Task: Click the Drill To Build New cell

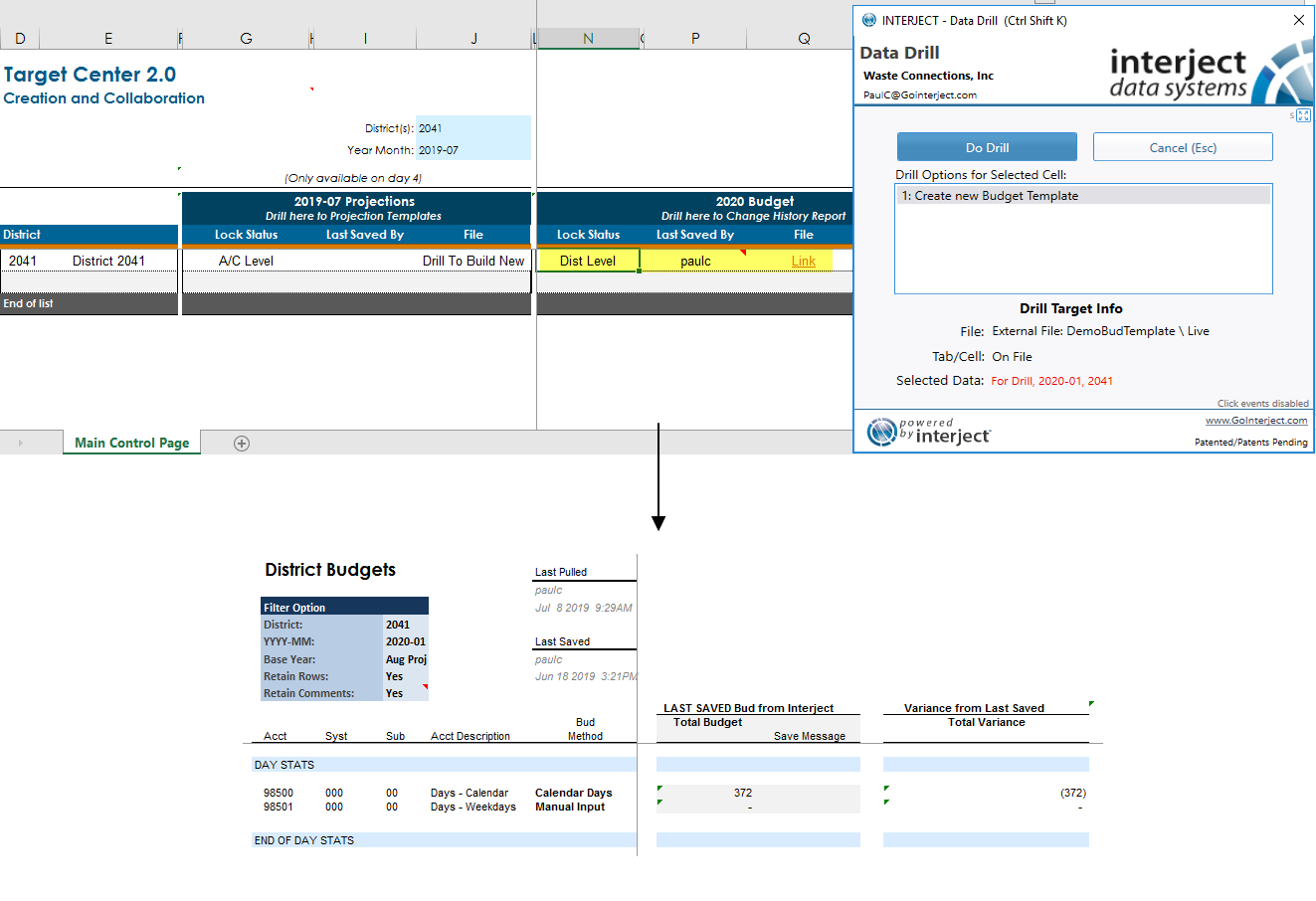Action: click(472, 261)
